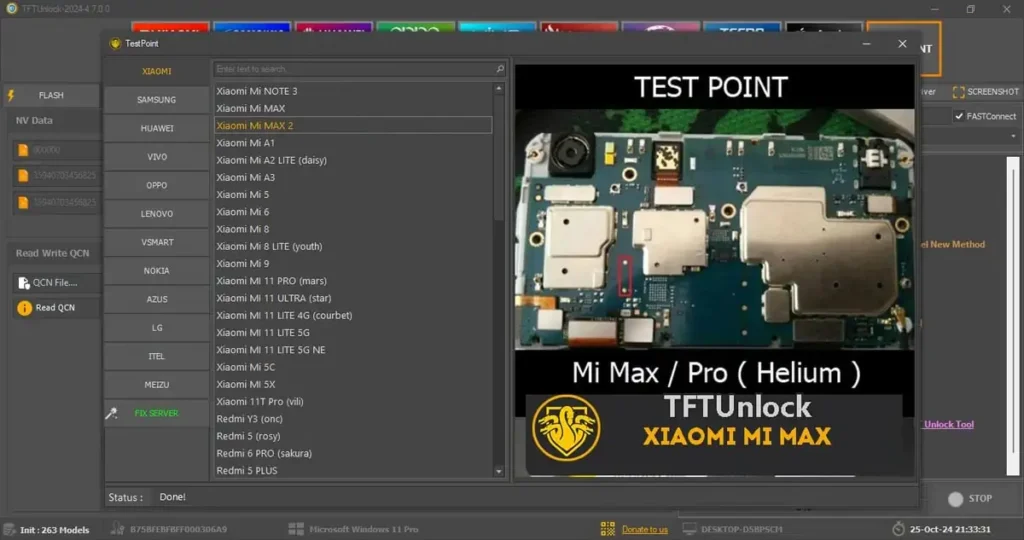Select the SAMSUNG brand tab
This screenshot has height=540, width=1024.
pyautogui.click(x=157, y=100)
